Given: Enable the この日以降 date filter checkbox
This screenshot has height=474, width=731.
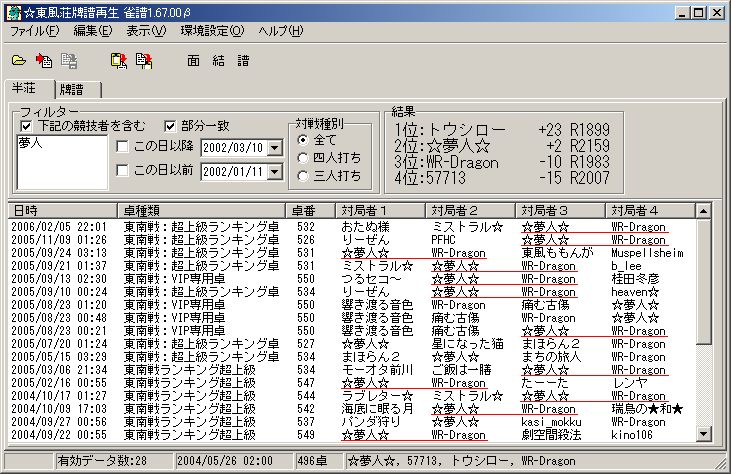Looking at the screenshot, I should point(124,148).
